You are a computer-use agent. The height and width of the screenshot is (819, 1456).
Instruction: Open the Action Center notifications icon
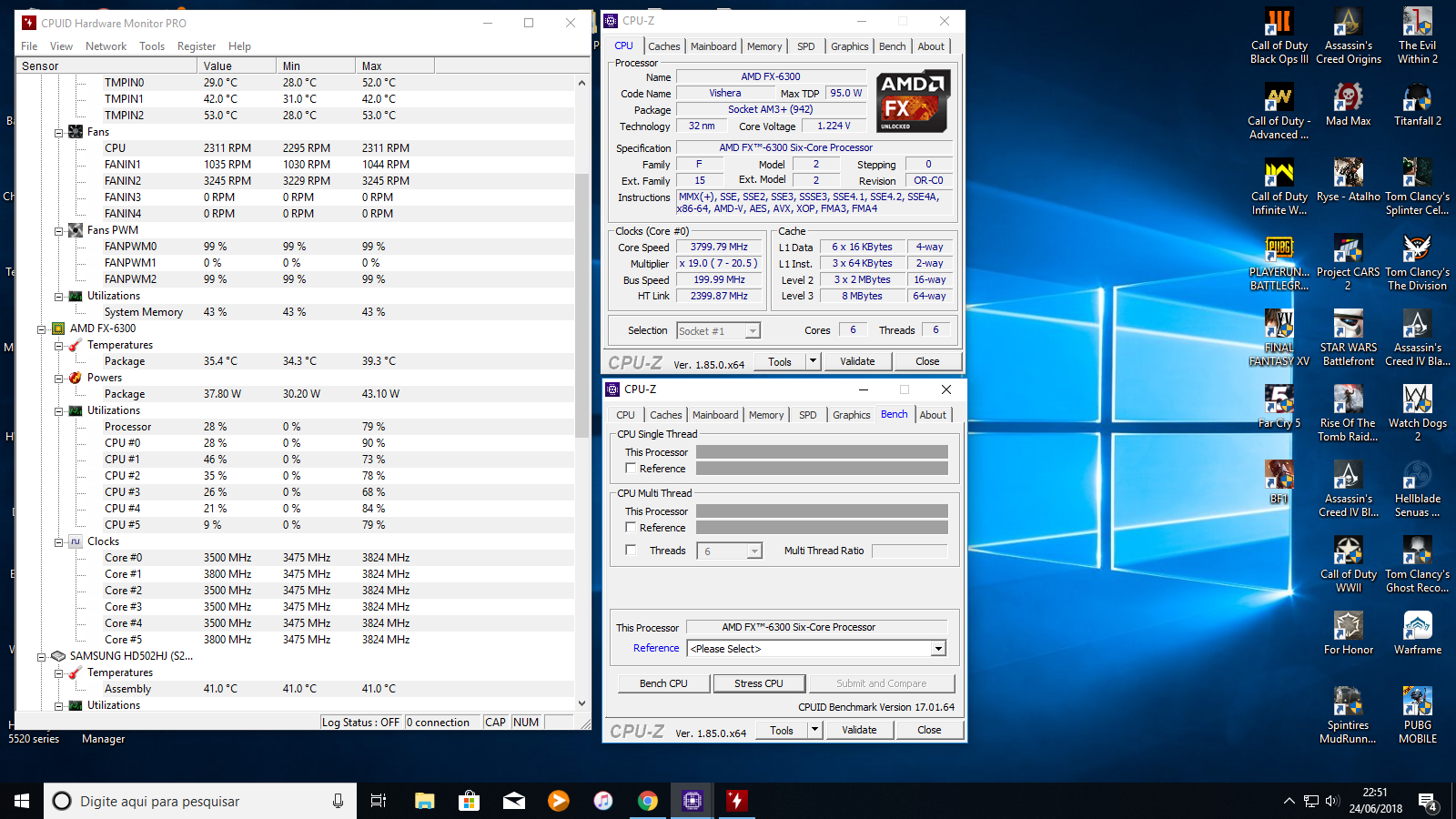coord(1429,801)
